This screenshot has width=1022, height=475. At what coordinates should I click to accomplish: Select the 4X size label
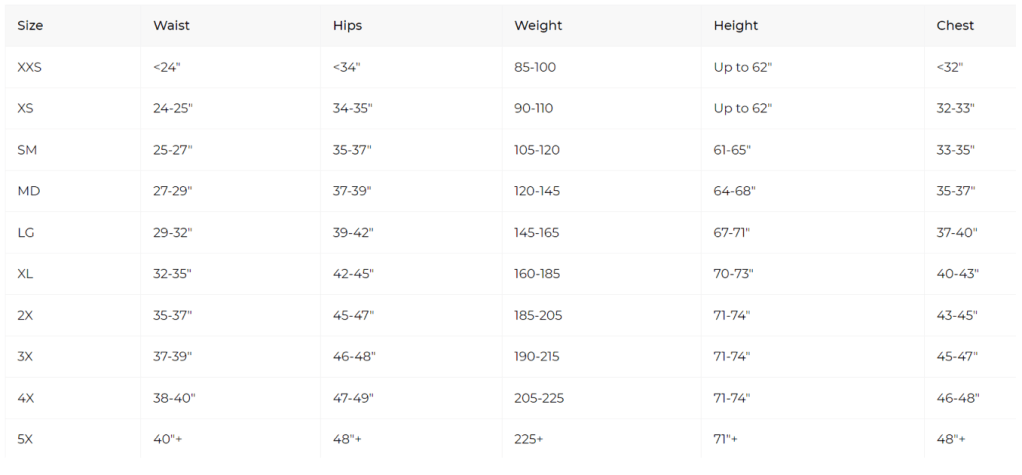[26, 398]
